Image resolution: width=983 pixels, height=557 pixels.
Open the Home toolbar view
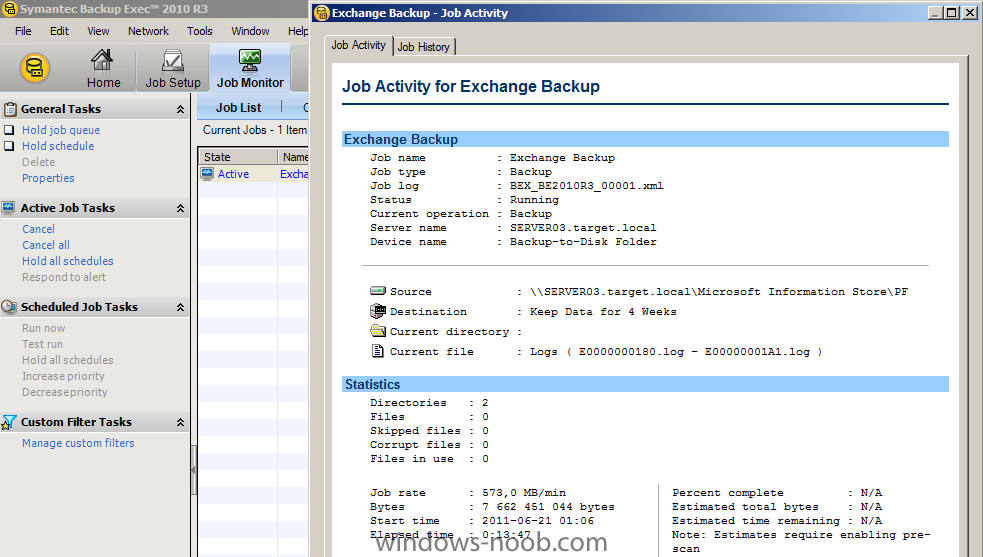(x=103, y=68)
